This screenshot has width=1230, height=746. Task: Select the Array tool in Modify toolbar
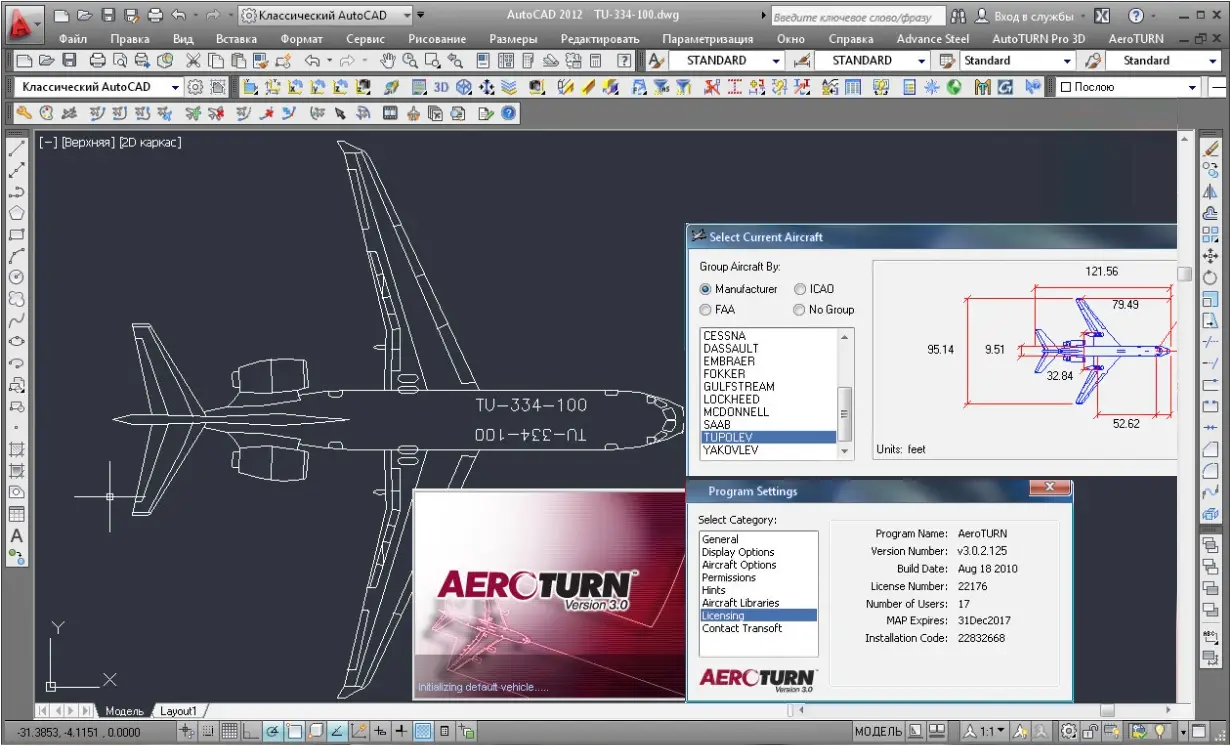[1212, 235]
